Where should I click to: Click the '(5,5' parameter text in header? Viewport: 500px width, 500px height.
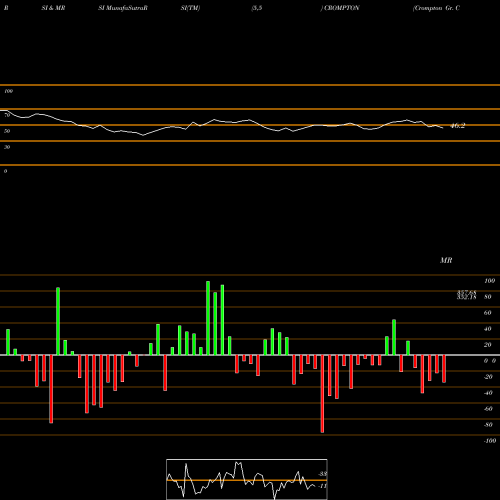coord(257,8)
